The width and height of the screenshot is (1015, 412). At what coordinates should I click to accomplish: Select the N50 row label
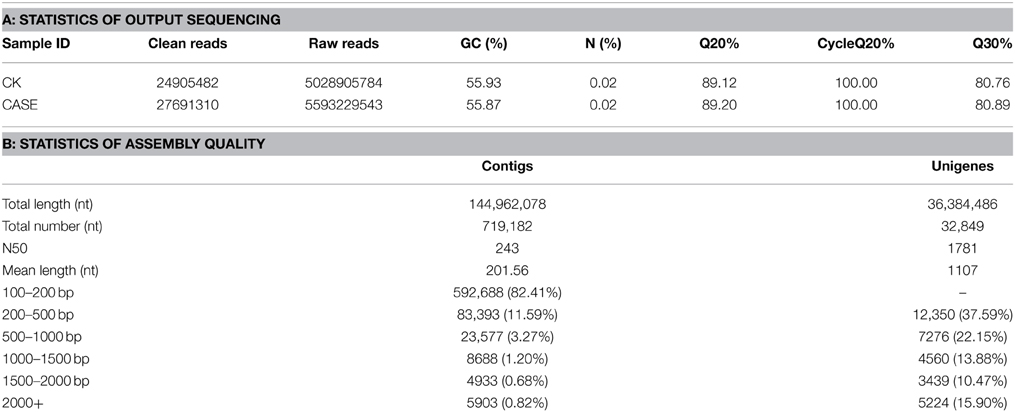(x=14, y=249)
